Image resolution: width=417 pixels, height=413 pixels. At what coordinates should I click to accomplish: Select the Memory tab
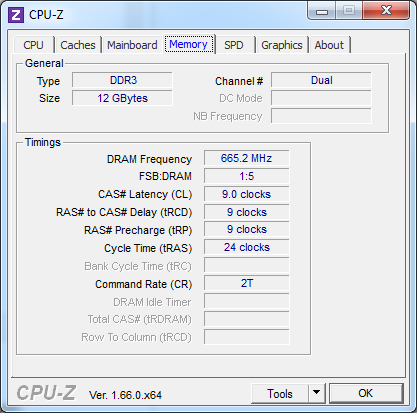point(189,44)
